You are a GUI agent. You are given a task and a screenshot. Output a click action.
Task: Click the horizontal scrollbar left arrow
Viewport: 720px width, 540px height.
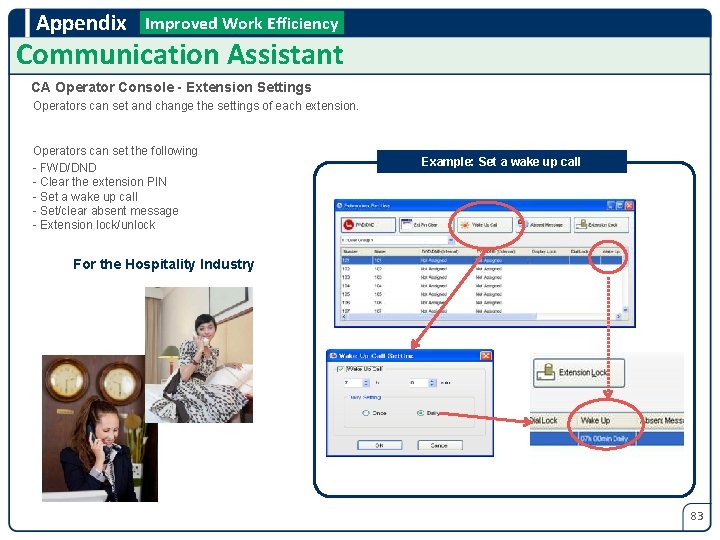pyautogui.click(x=344, y=316)
